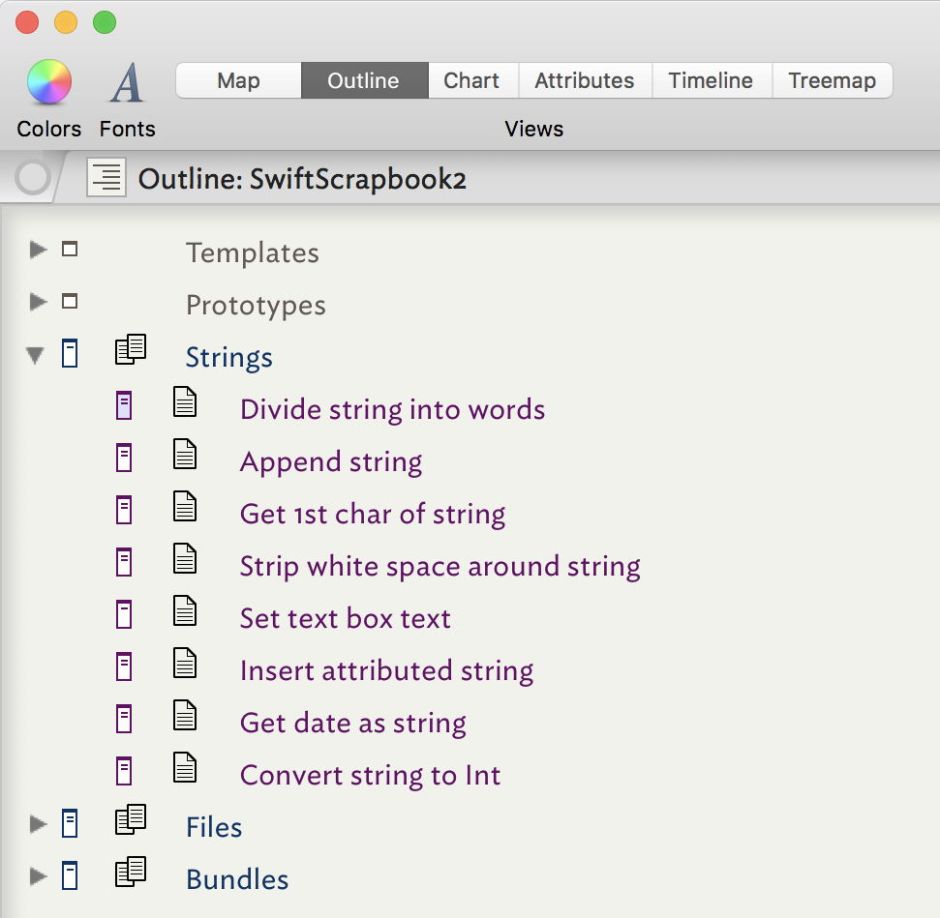Toggle the circular button left of the outline title

click(33, 179)
